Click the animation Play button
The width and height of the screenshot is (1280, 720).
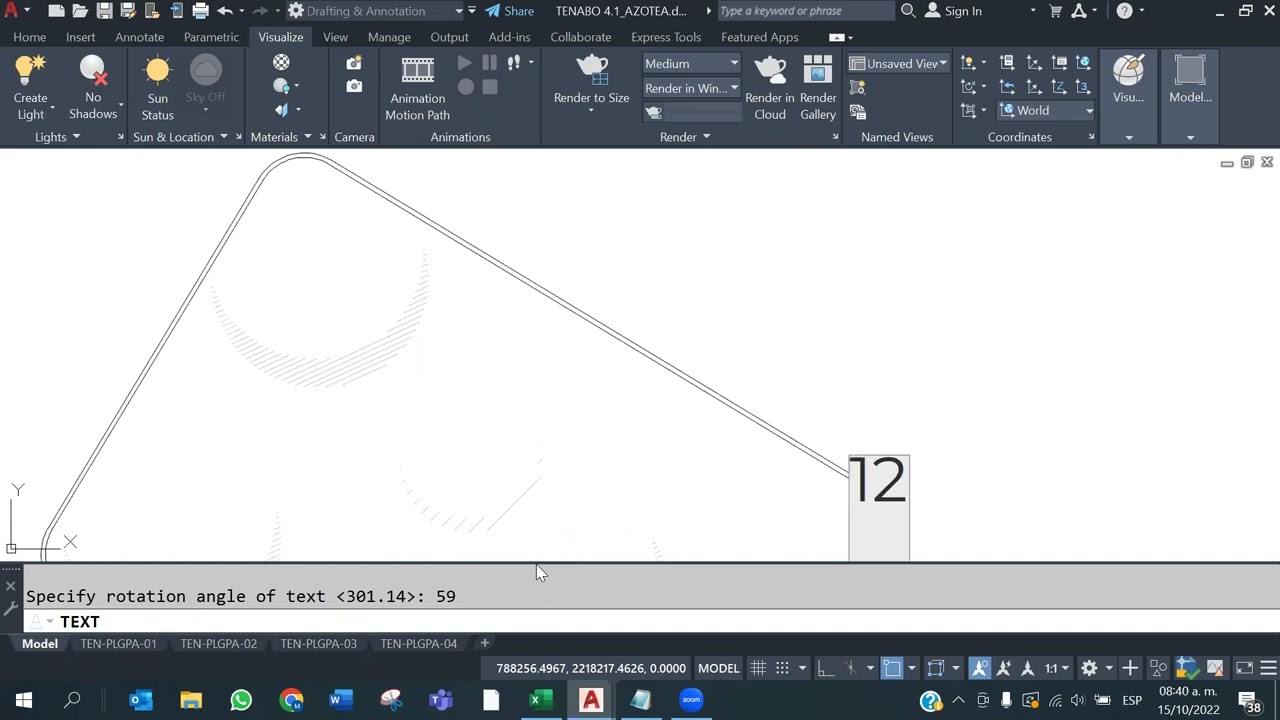[465, 63]
